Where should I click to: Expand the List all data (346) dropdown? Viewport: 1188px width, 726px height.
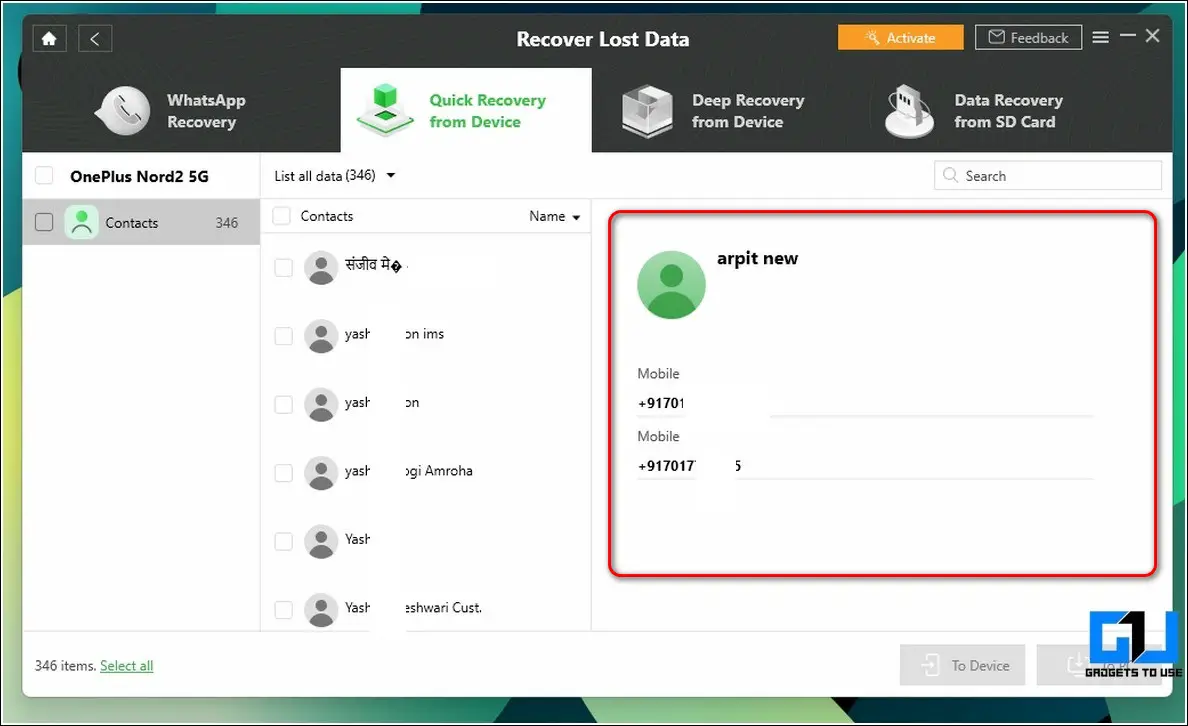pyautogui.click(x=335, y=176)
